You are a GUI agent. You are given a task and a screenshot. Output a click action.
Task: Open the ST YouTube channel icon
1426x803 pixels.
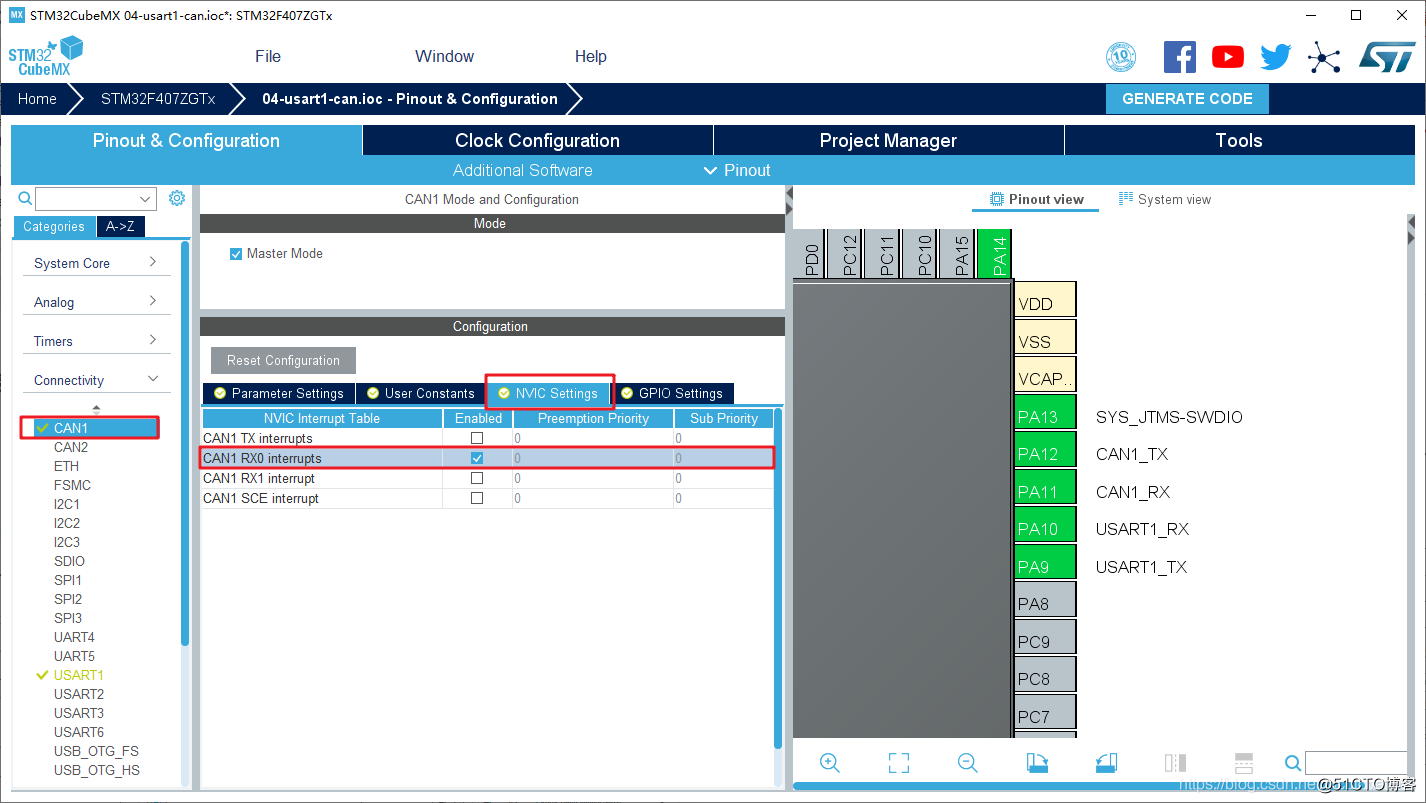coord(1227,57)
